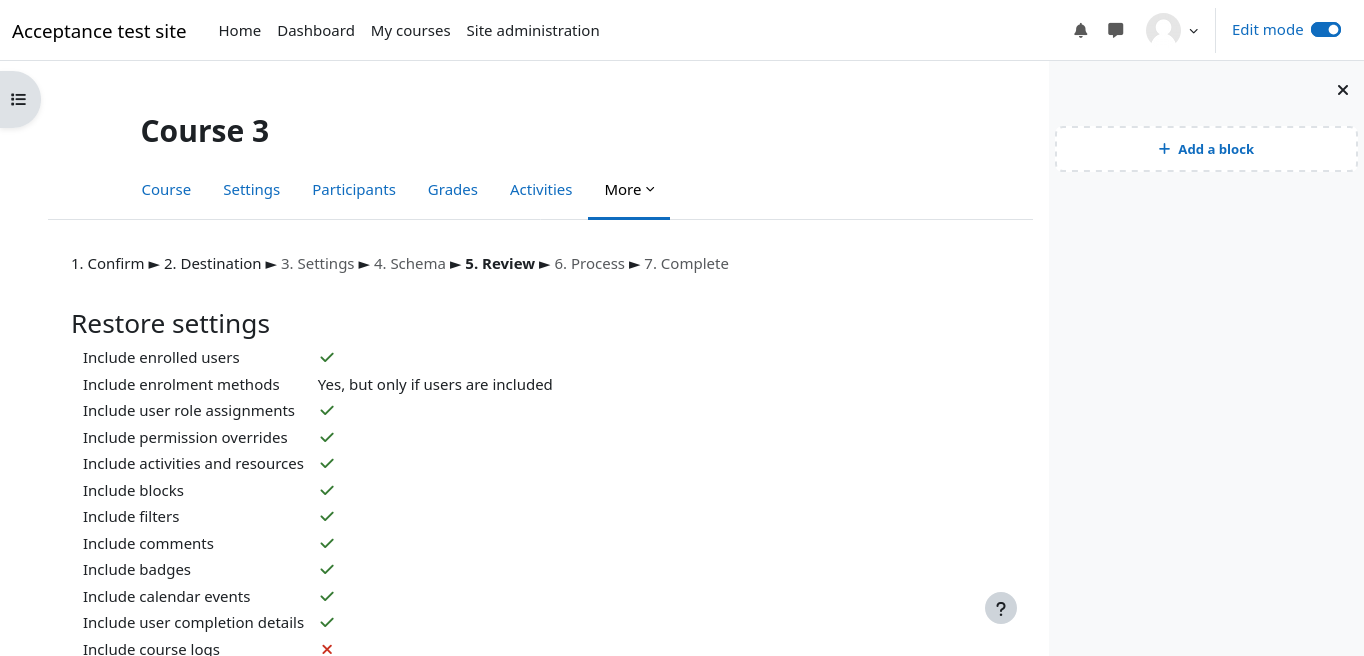Open the Grades tab
The width and height of the screenshot is (1364, 656).
click(x=453, y=190)
